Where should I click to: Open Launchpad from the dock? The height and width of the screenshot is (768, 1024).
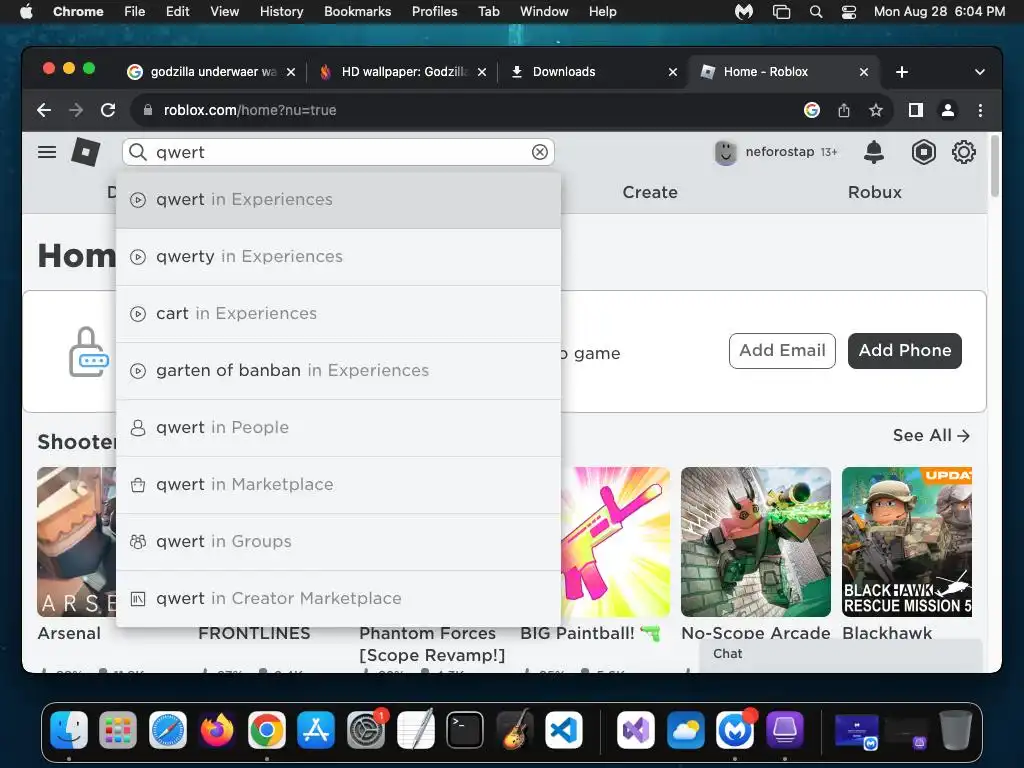[x=118, y=730]
